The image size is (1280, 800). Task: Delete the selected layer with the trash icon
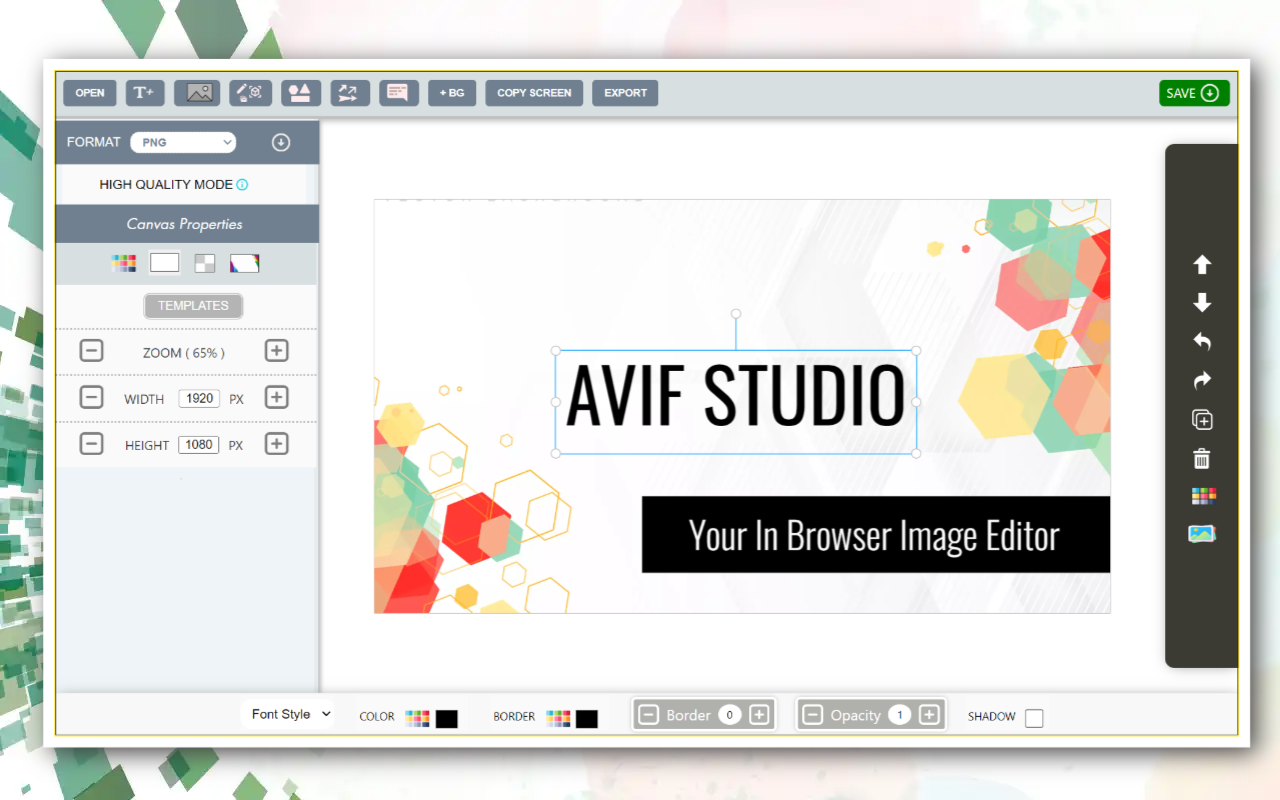pos(1201,457)
